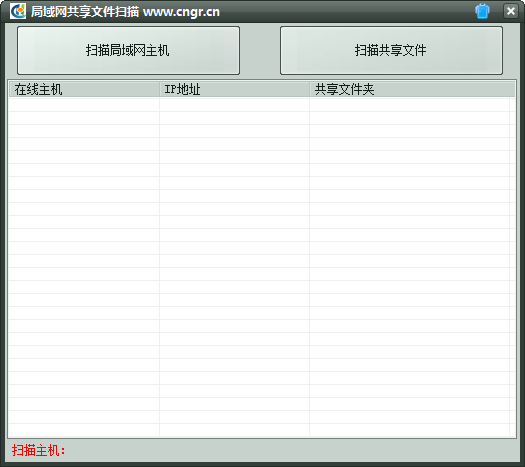Select the last empty row under 在线主机
This screenshot has width=525, height=467.
coord(84,430)
